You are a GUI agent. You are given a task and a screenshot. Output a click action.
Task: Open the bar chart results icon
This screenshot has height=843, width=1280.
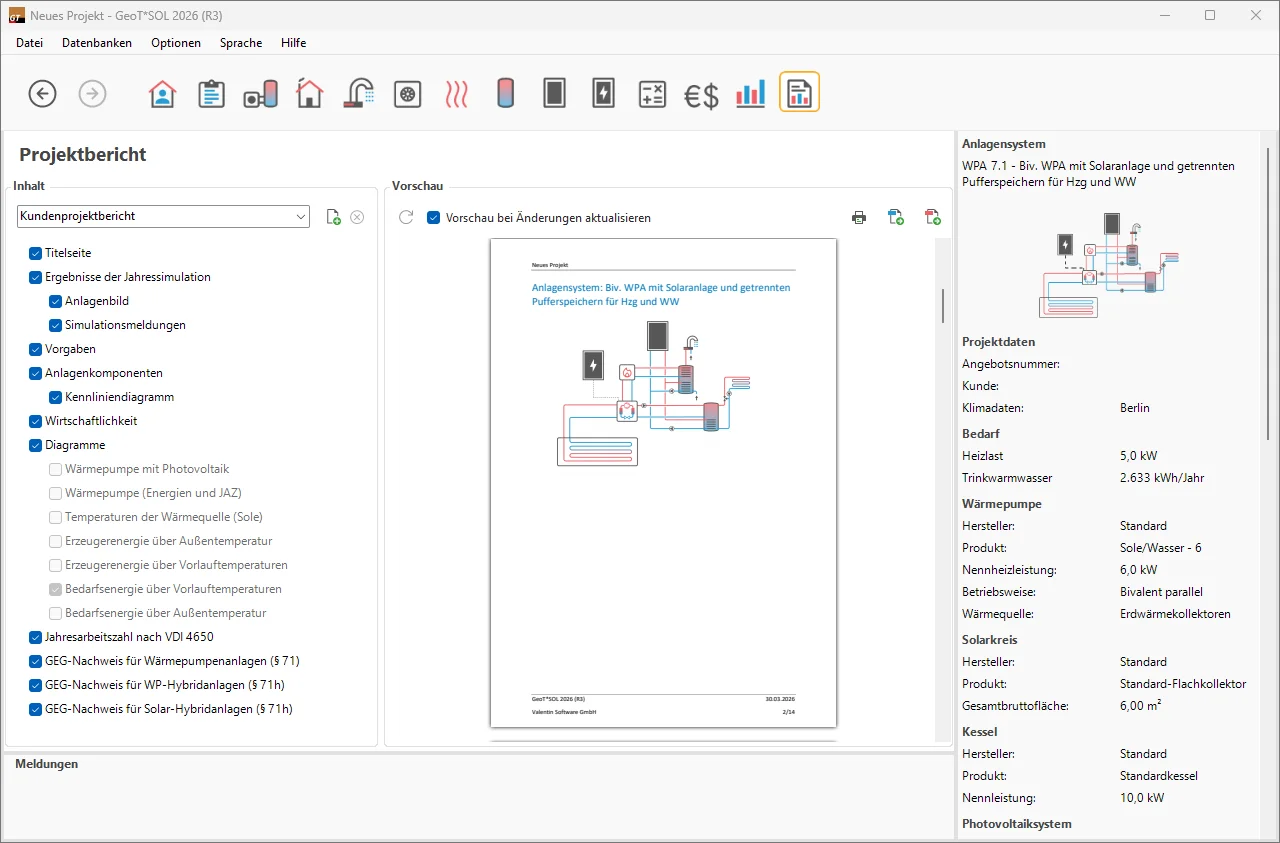[750, 94]
